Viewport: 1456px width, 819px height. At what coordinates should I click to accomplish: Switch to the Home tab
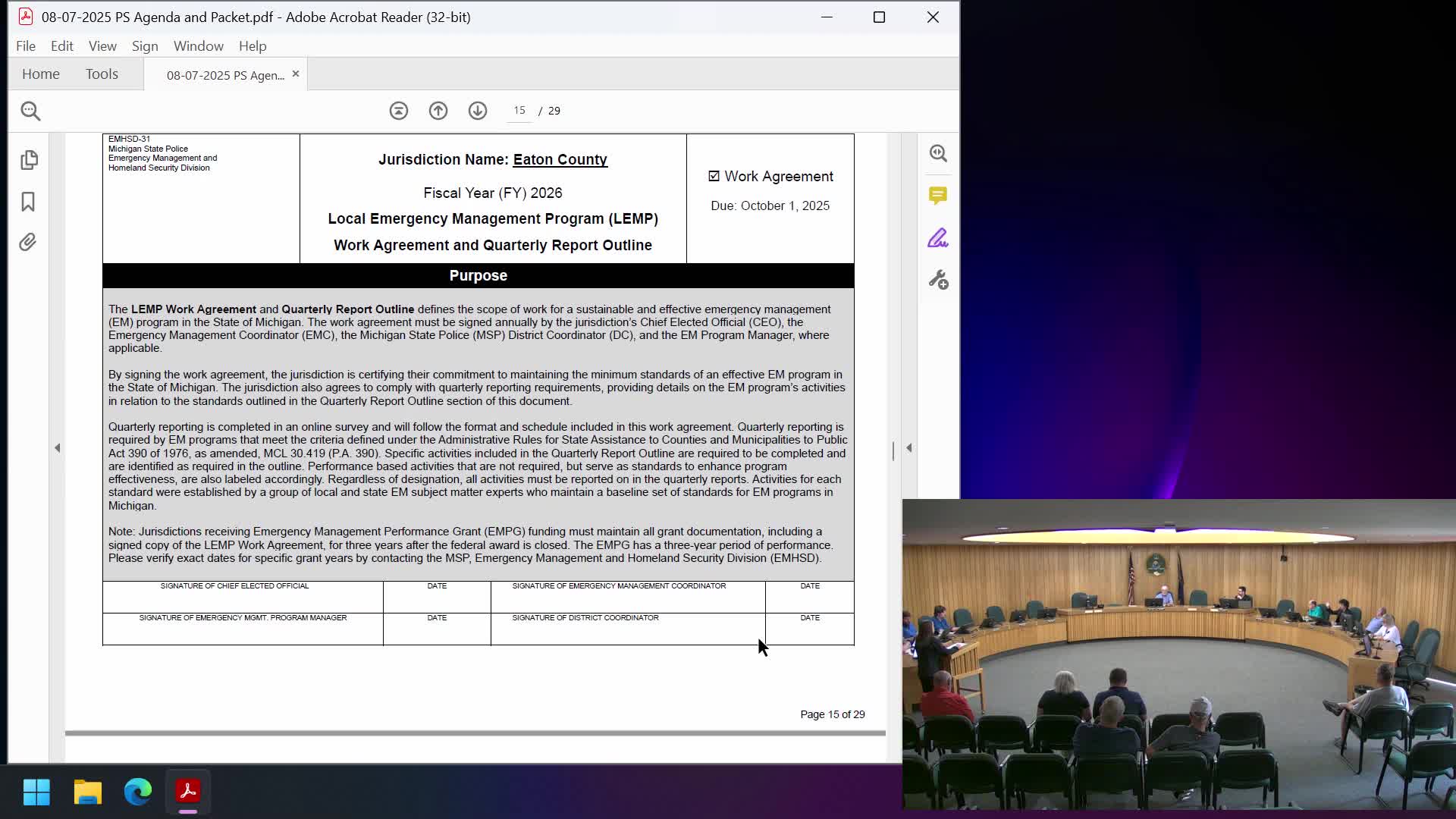coord(41,74)
